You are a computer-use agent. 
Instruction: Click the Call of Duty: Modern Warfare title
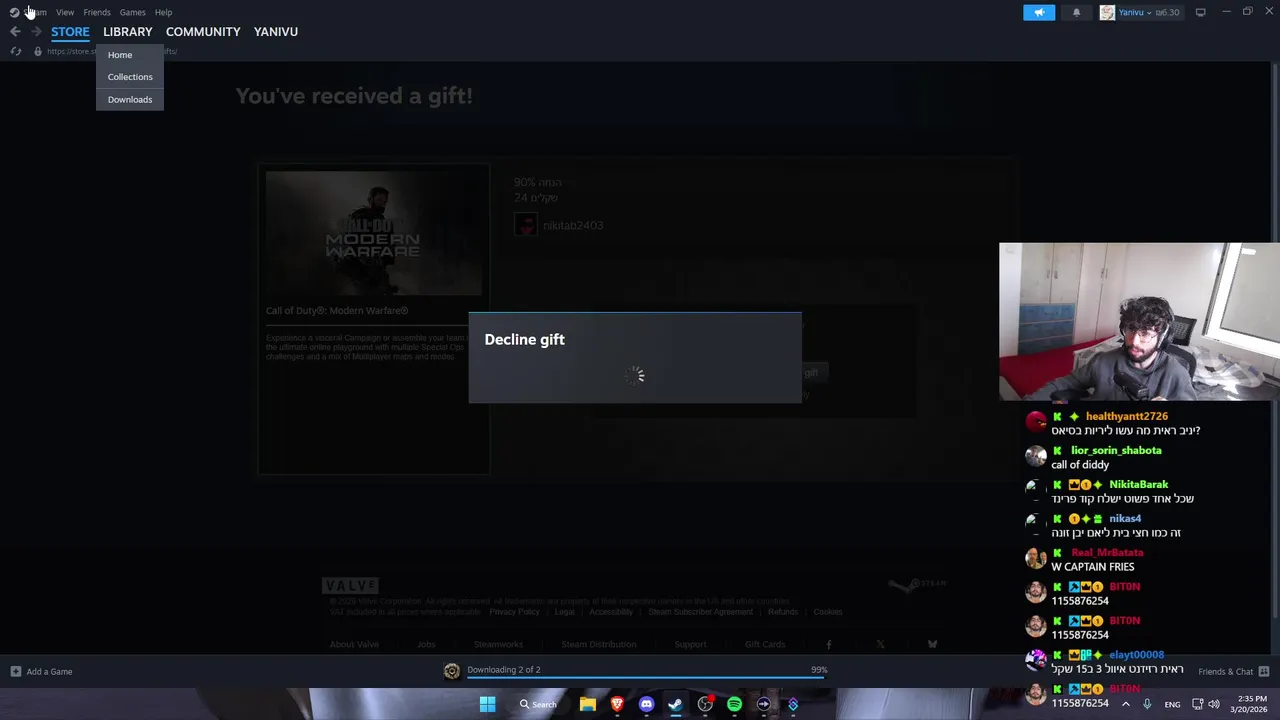click(337, 311)
